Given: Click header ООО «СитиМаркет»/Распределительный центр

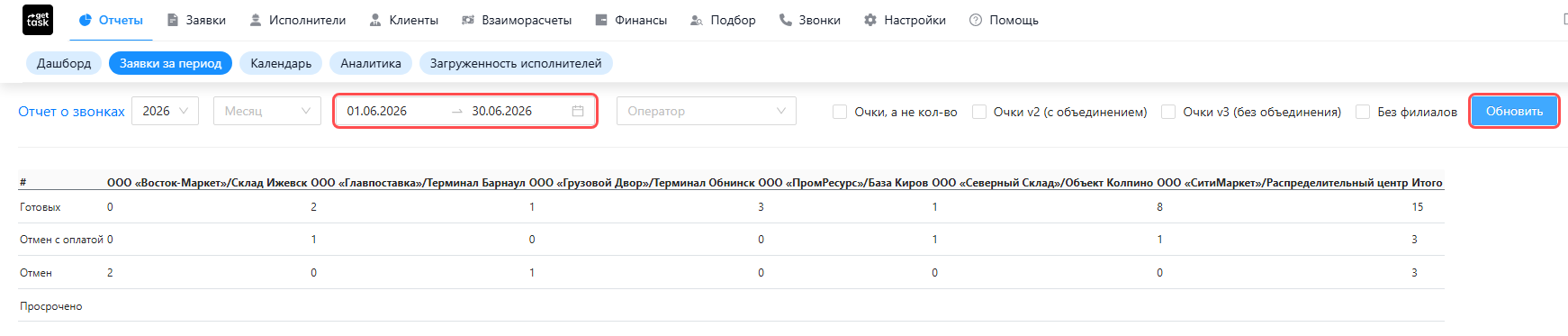Looking at the screenshot, I should (x=1283, y=183).
